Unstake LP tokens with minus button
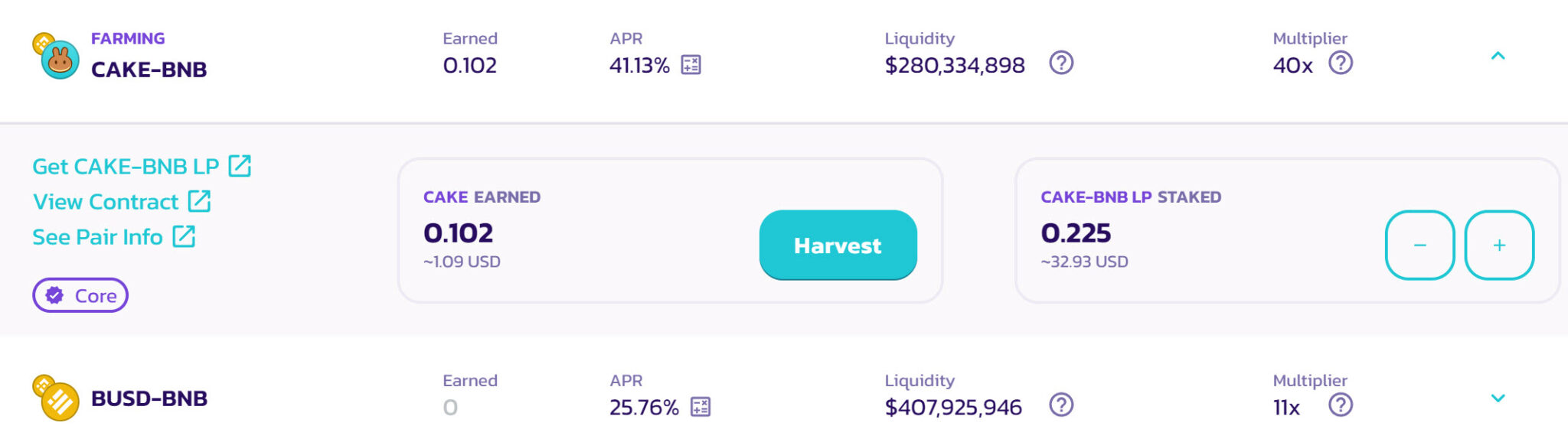 pos(1420,246)
